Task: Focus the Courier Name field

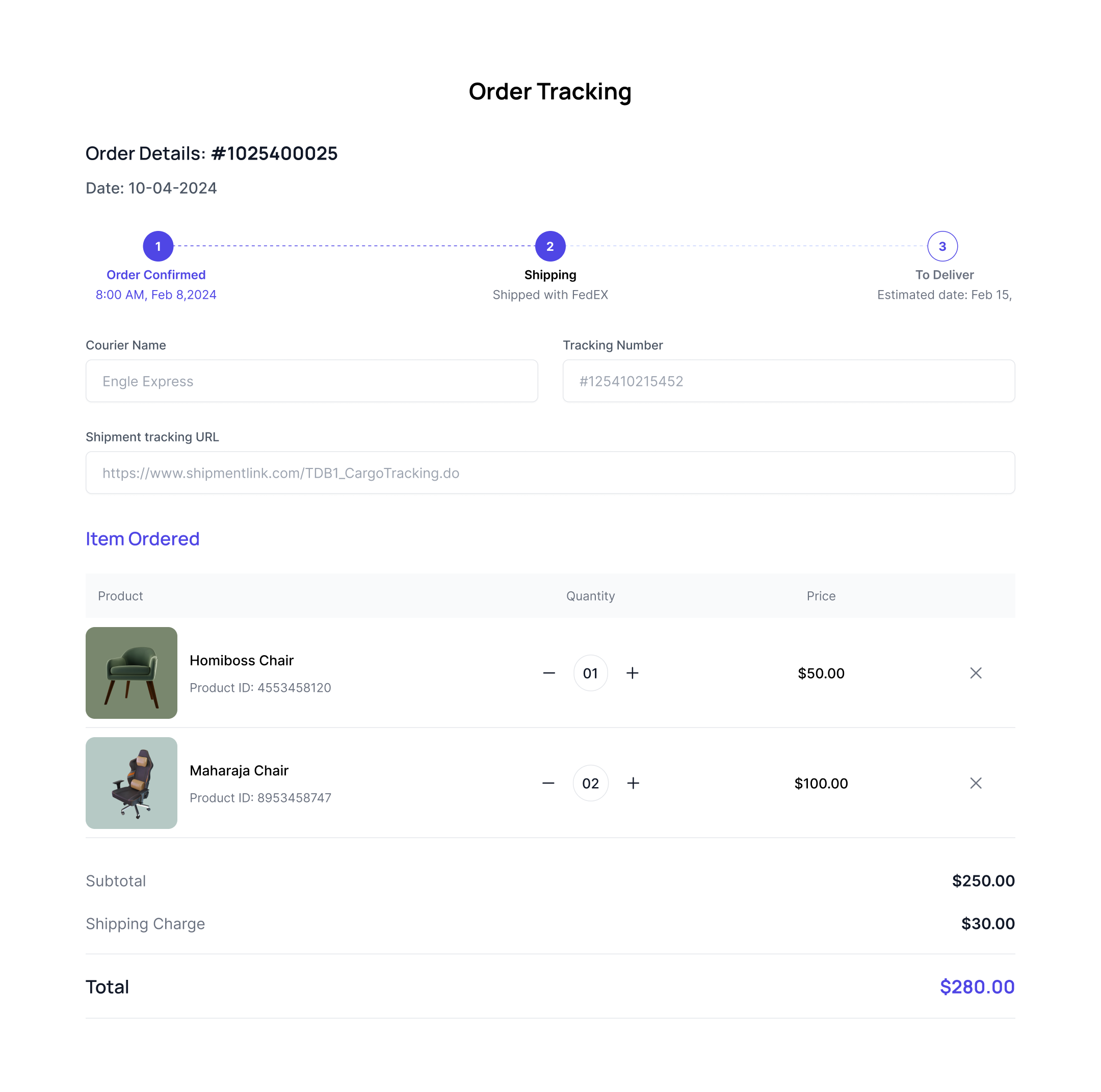Action: coord(311,381)
